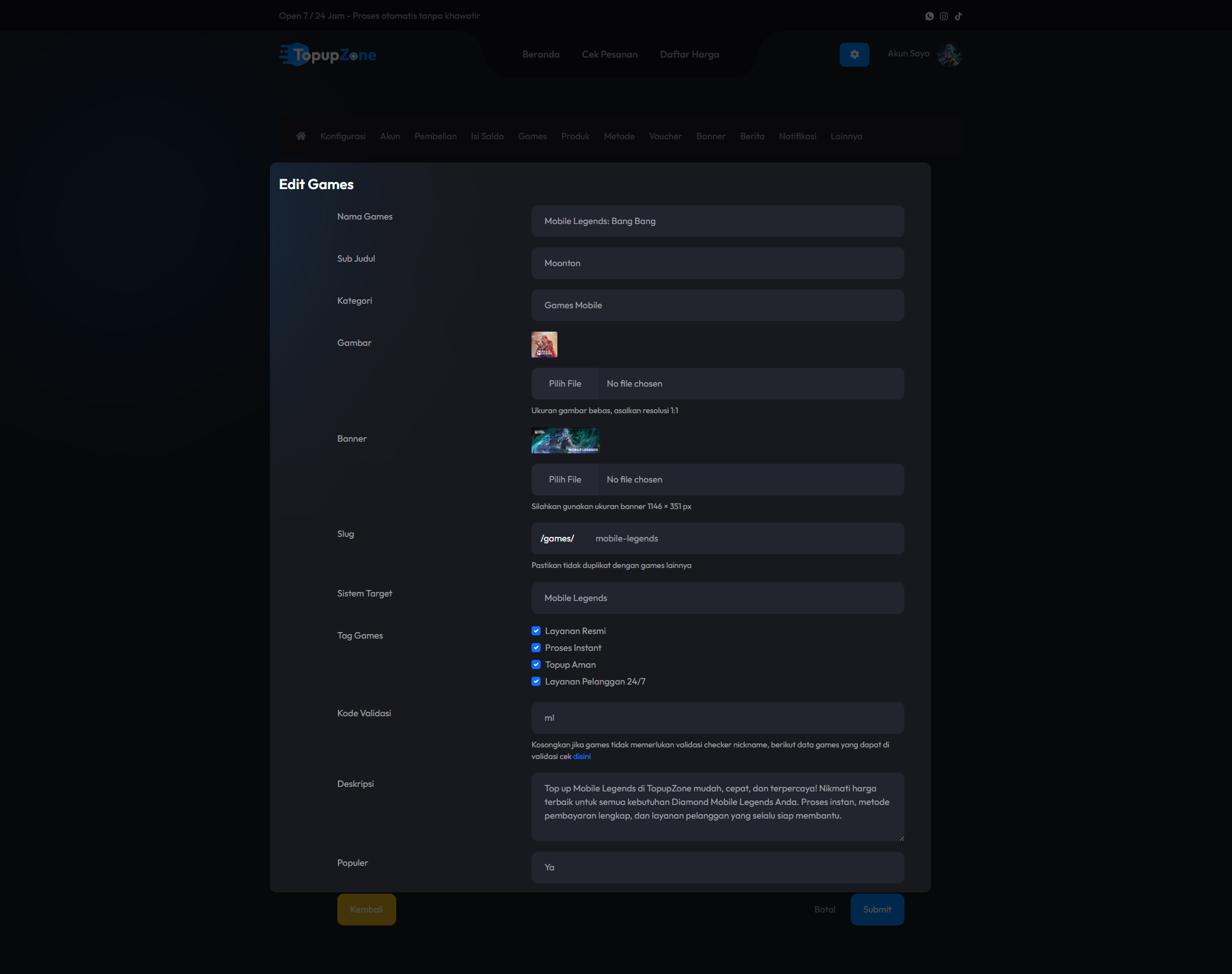Click the Akun Saya text link
Image resolution: width=1232 pixels, height=974 pixels.
(x=908, y=54)
